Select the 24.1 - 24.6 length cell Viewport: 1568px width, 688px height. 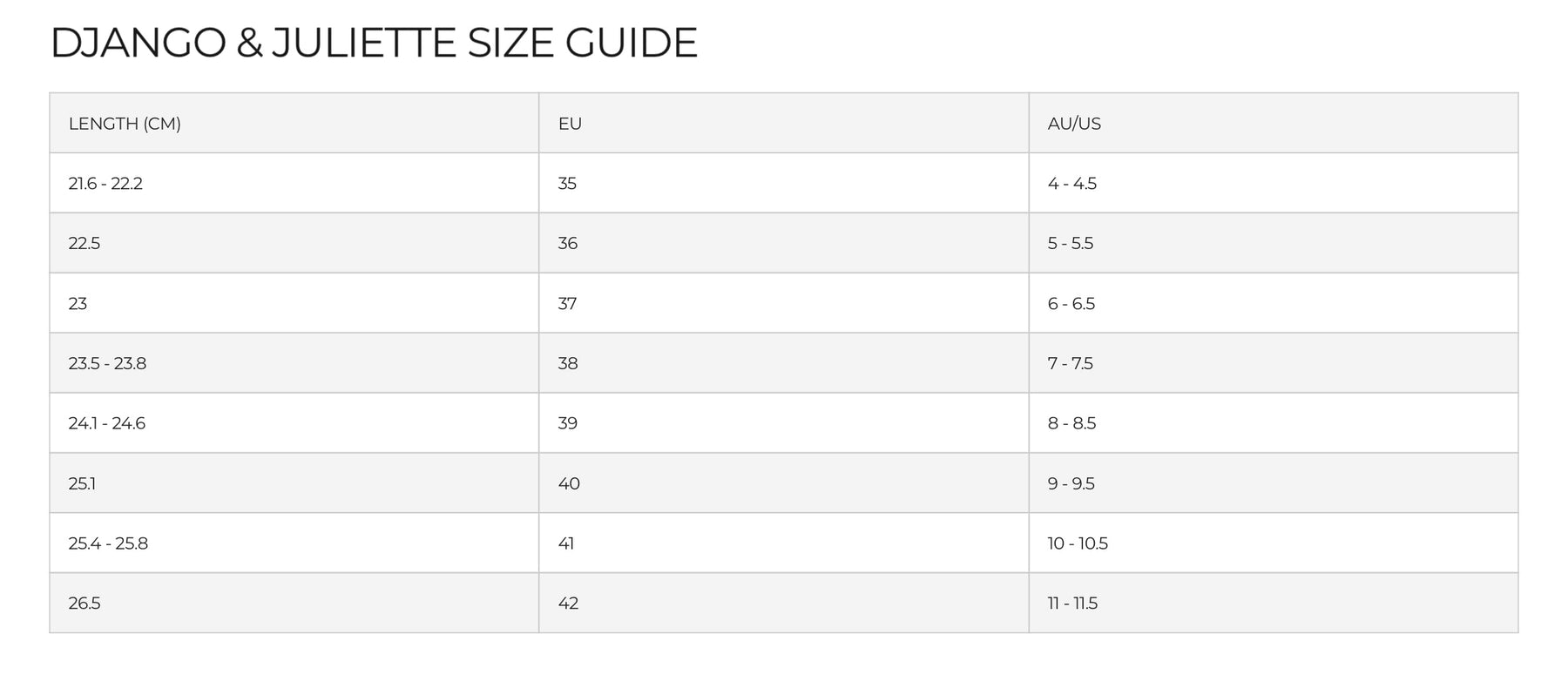pyautogui.click(x=107, y=423)
